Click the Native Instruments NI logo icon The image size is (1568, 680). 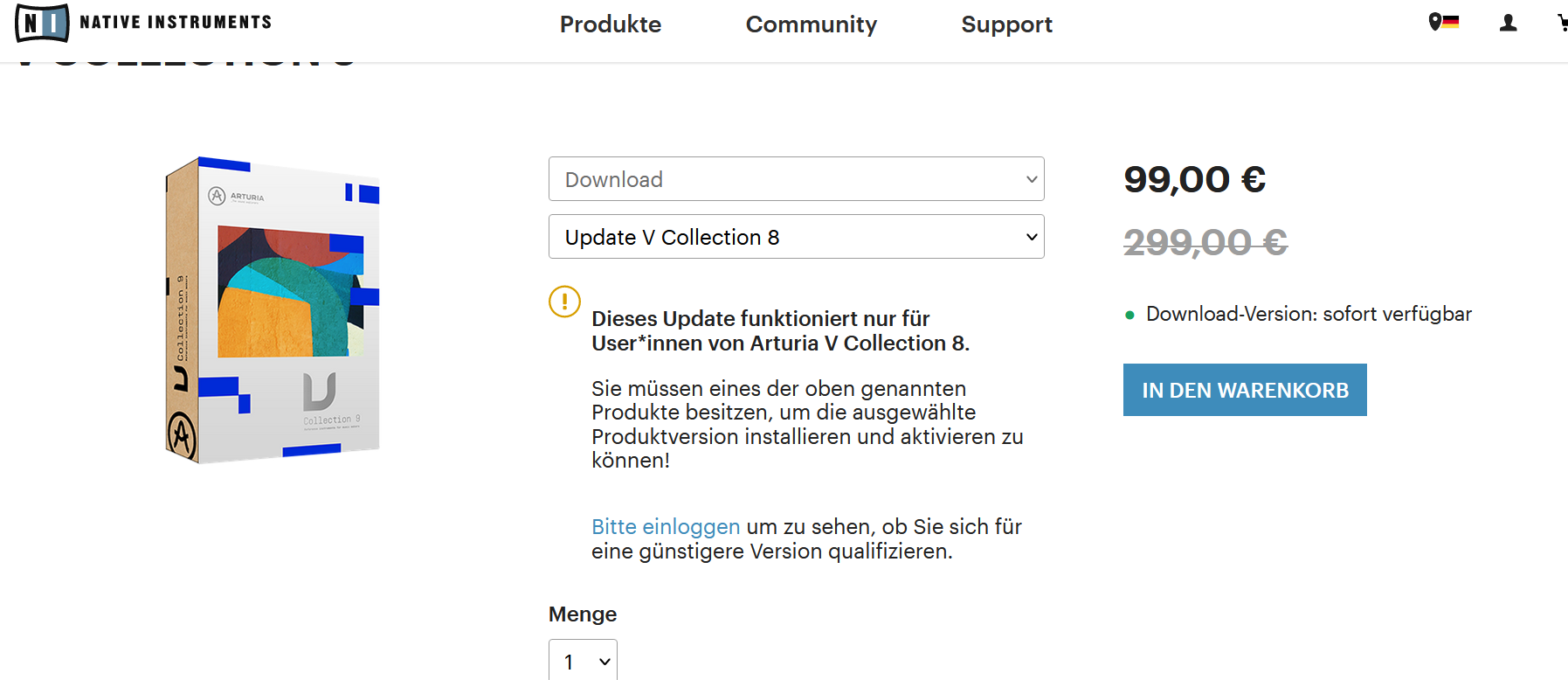pos(42,23)
